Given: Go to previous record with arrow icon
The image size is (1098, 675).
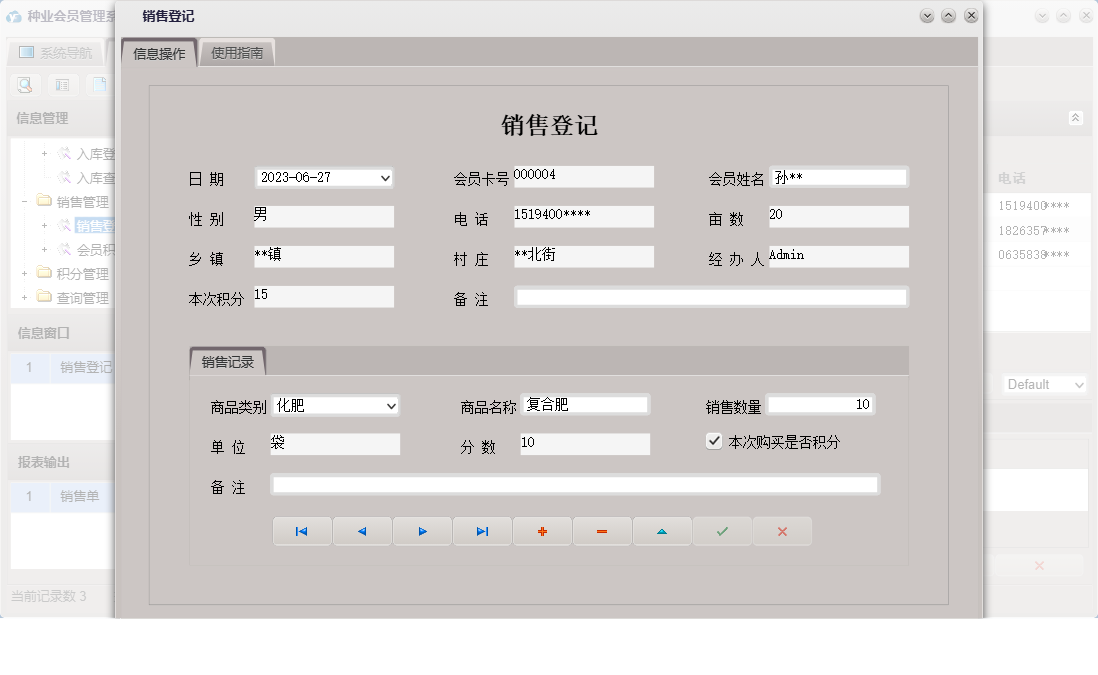Looking at the screenshot, I should point(362,531).
